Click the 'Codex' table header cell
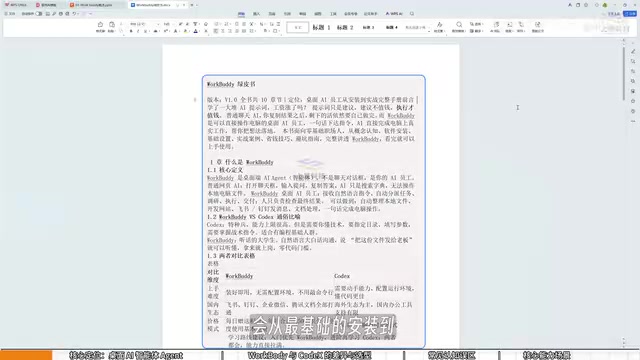 click(x=342, y=276)
